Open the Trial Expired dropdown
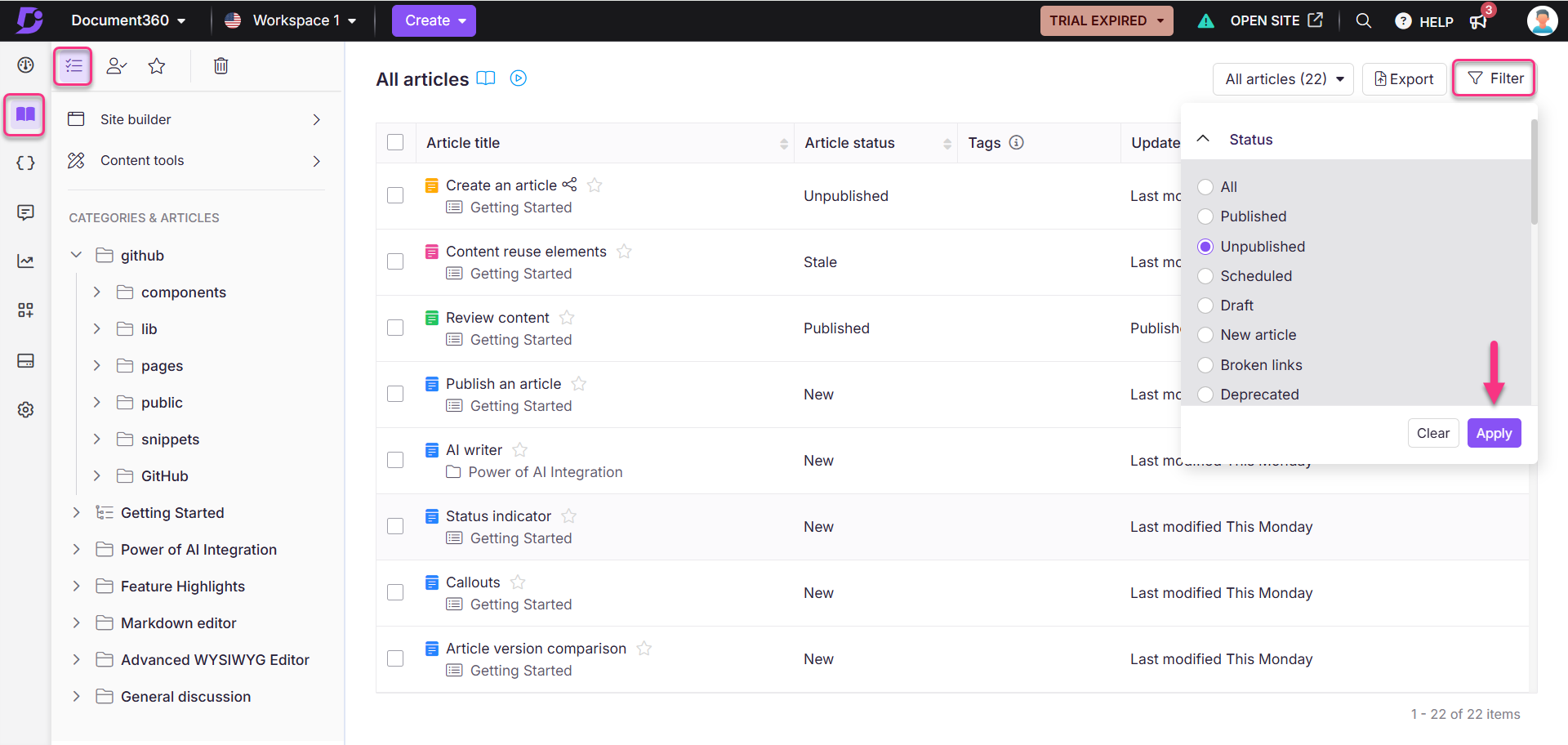 point(1107,20)
